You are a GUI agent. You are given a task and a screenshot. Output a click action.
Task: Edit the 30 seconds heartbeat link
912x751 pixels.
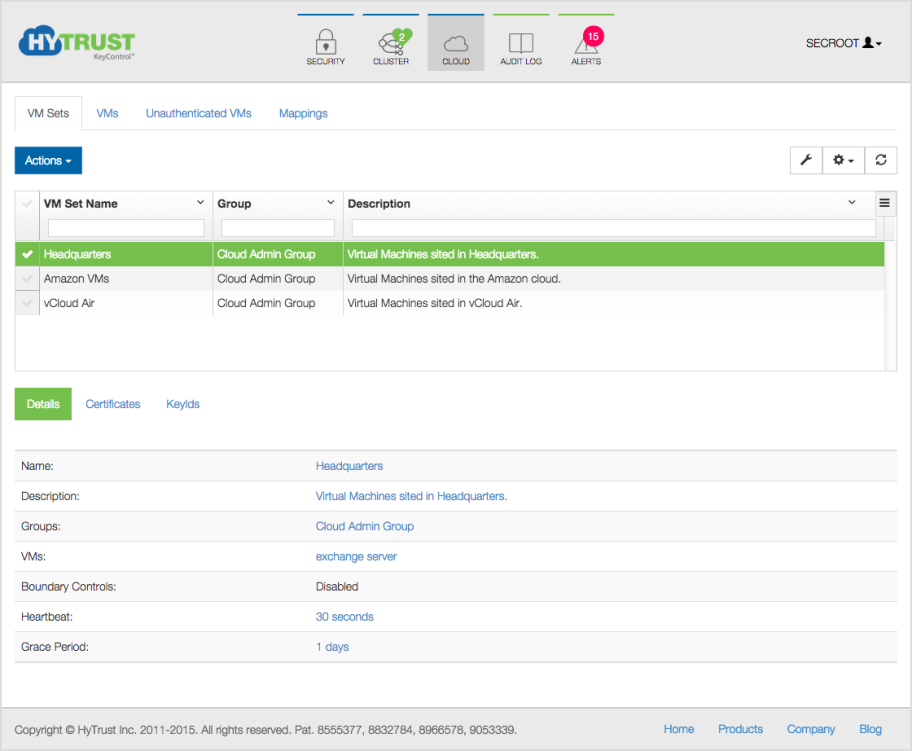tap(344, 617)
